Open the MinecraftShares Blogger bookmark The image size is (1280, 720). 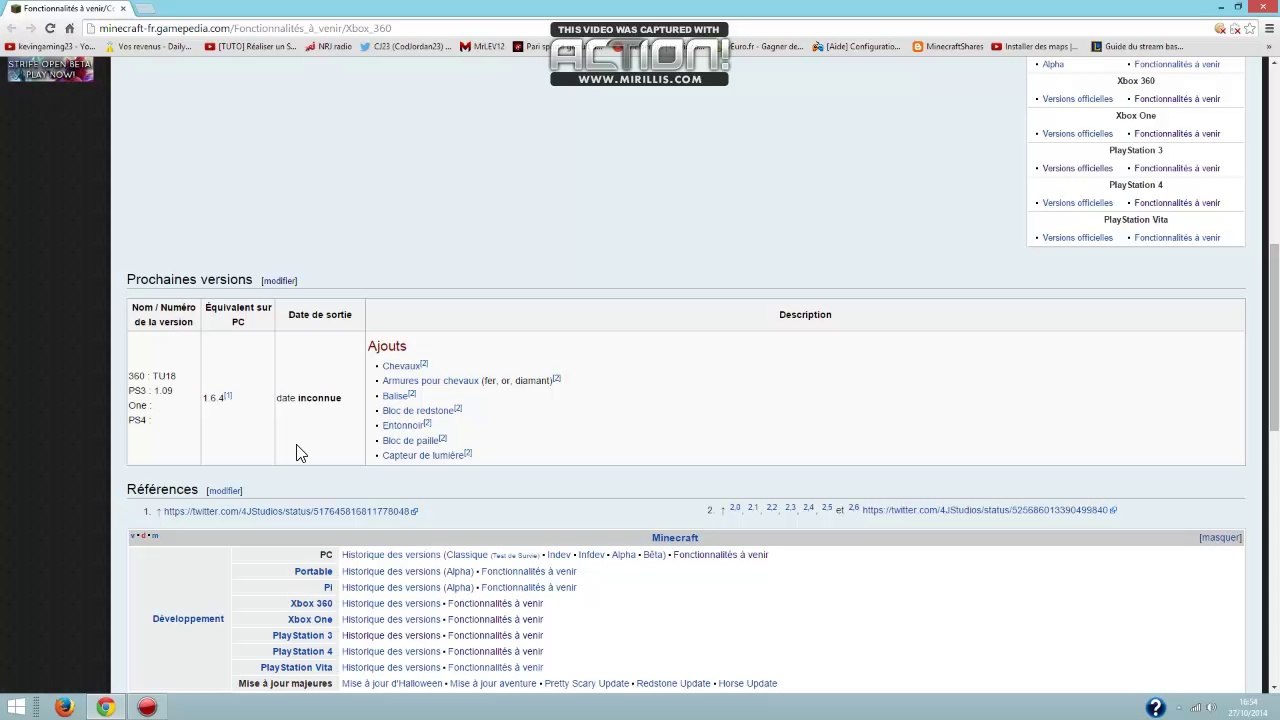click(x=948, y=46)
